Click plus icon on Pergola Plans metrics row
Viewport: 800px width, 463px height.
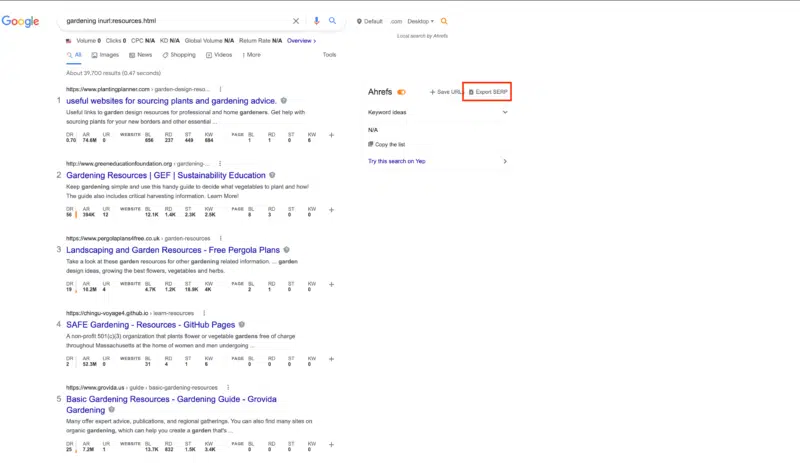pyautogui.click(x=331, y=284)
